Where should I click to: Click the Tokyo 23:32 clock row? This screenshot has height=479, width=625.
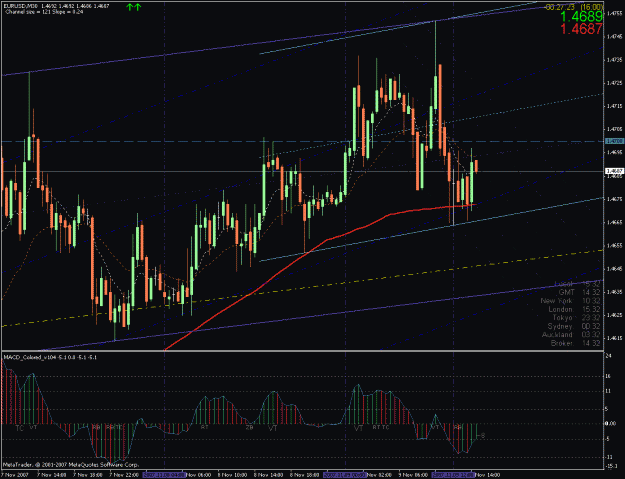point(576,318)
